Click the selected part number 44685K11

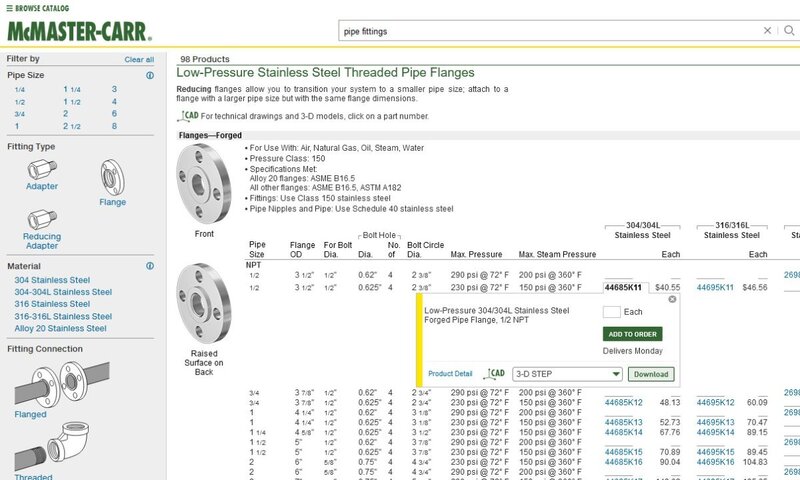(x=623, y=288)
